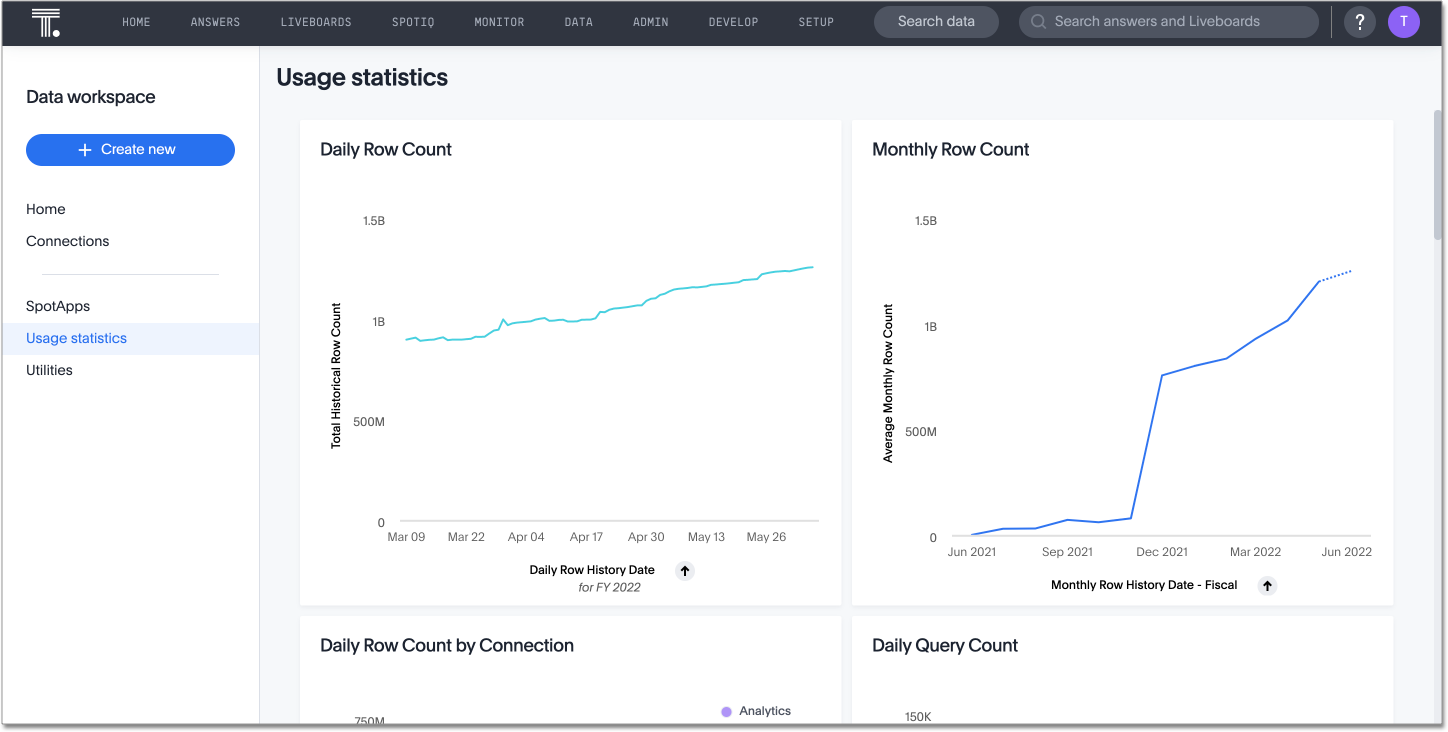Click sort arrow for Monthly Row History Date - Fiscal
Screen dimensions: 1448x732
pos(1267,585)
